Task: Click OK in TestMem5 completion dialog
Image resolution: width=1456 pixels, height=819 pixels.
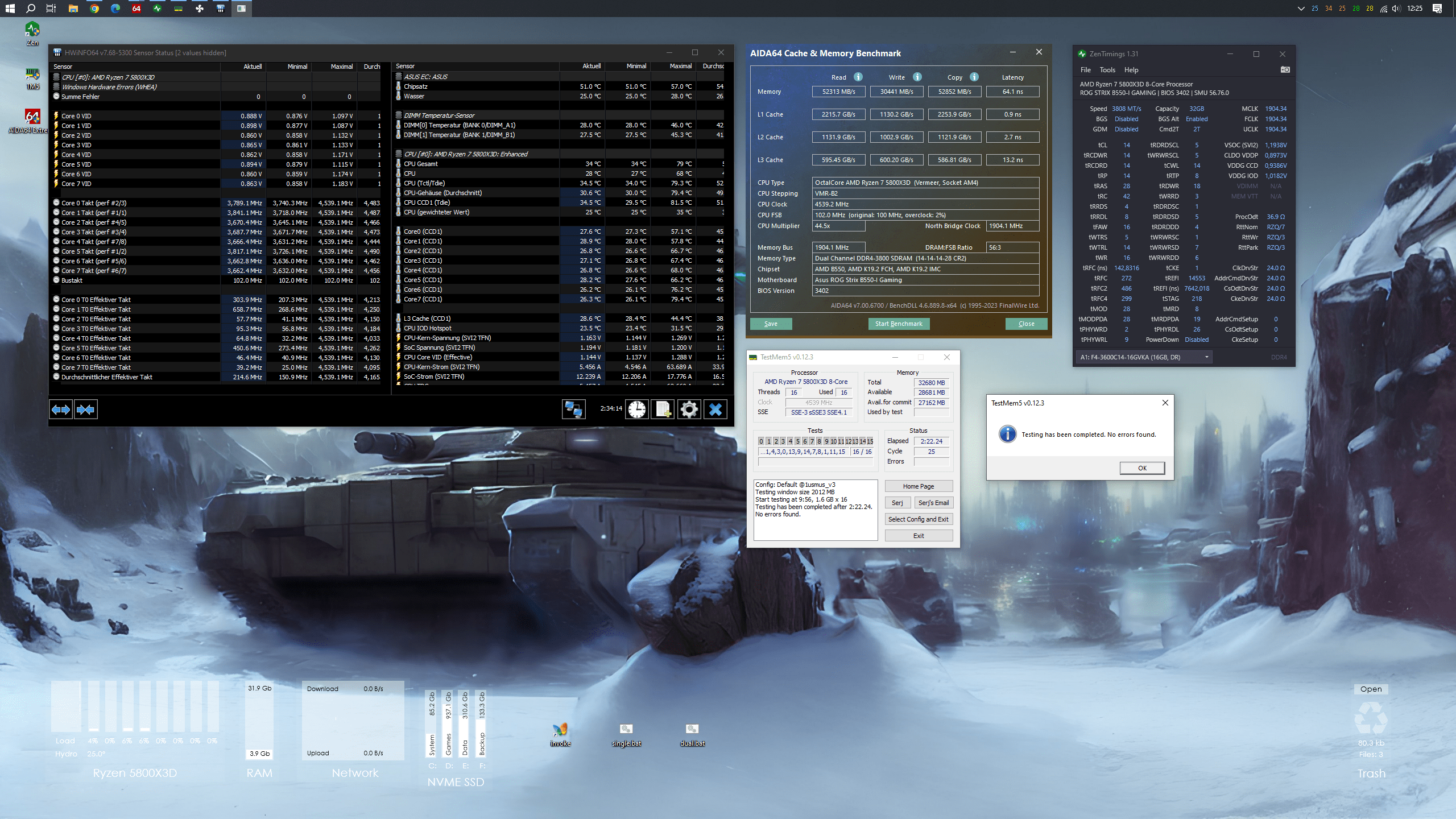Action: 1142,468
